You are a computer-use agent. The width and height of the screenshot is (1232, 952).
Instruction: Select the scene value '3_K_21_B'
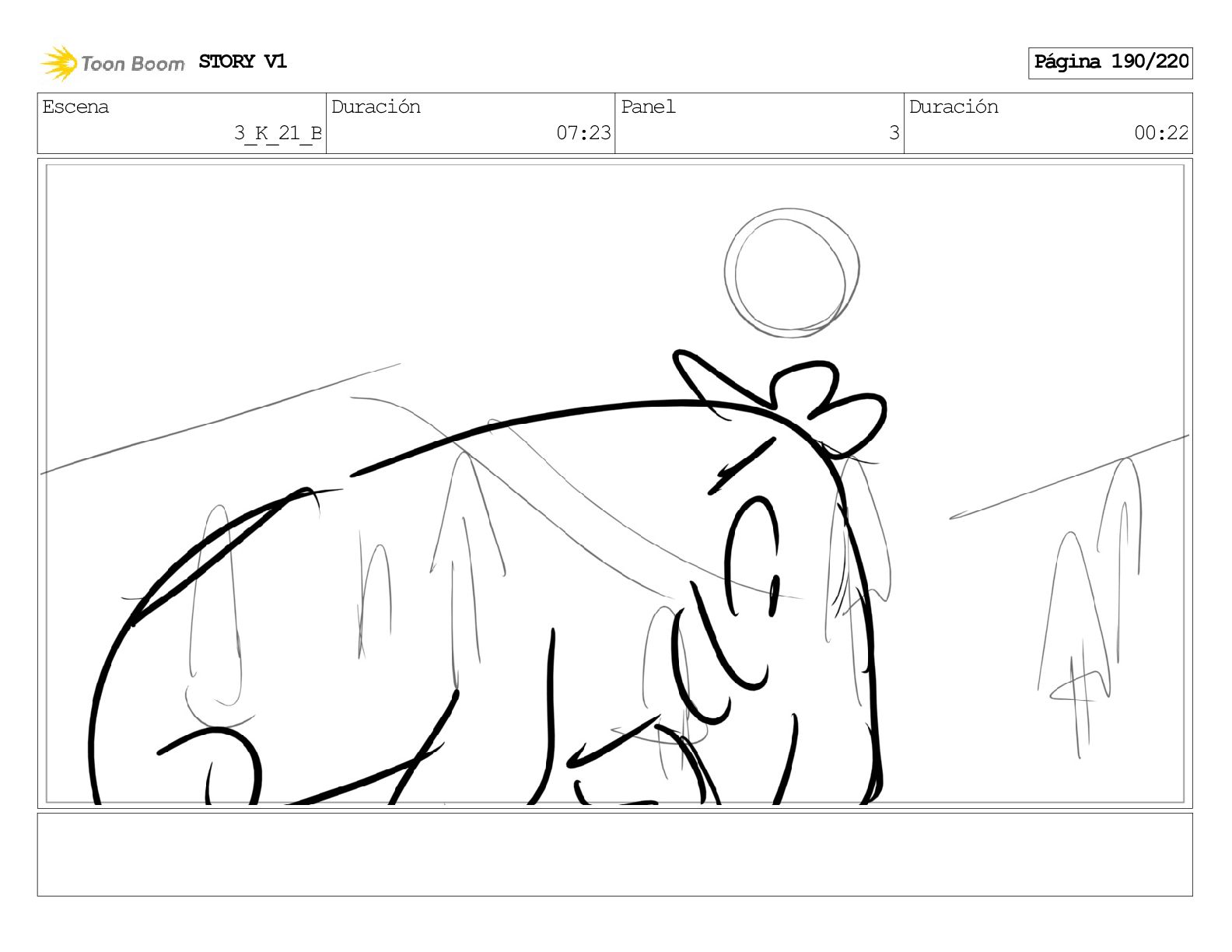(x=278, y=133)
